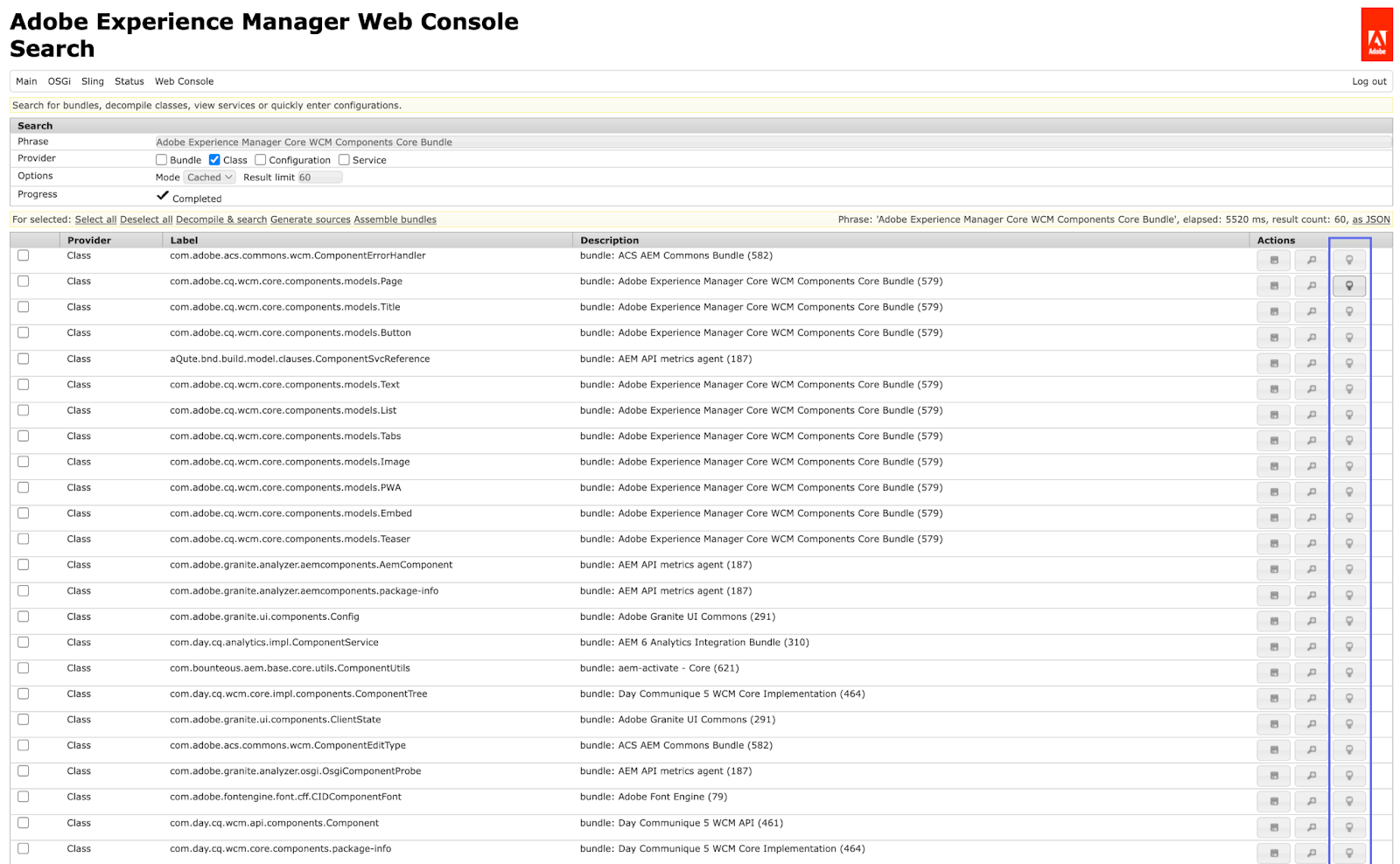Click Log out
Viewport: 1400px width, 864px height.
click(x=1369, y=81)
